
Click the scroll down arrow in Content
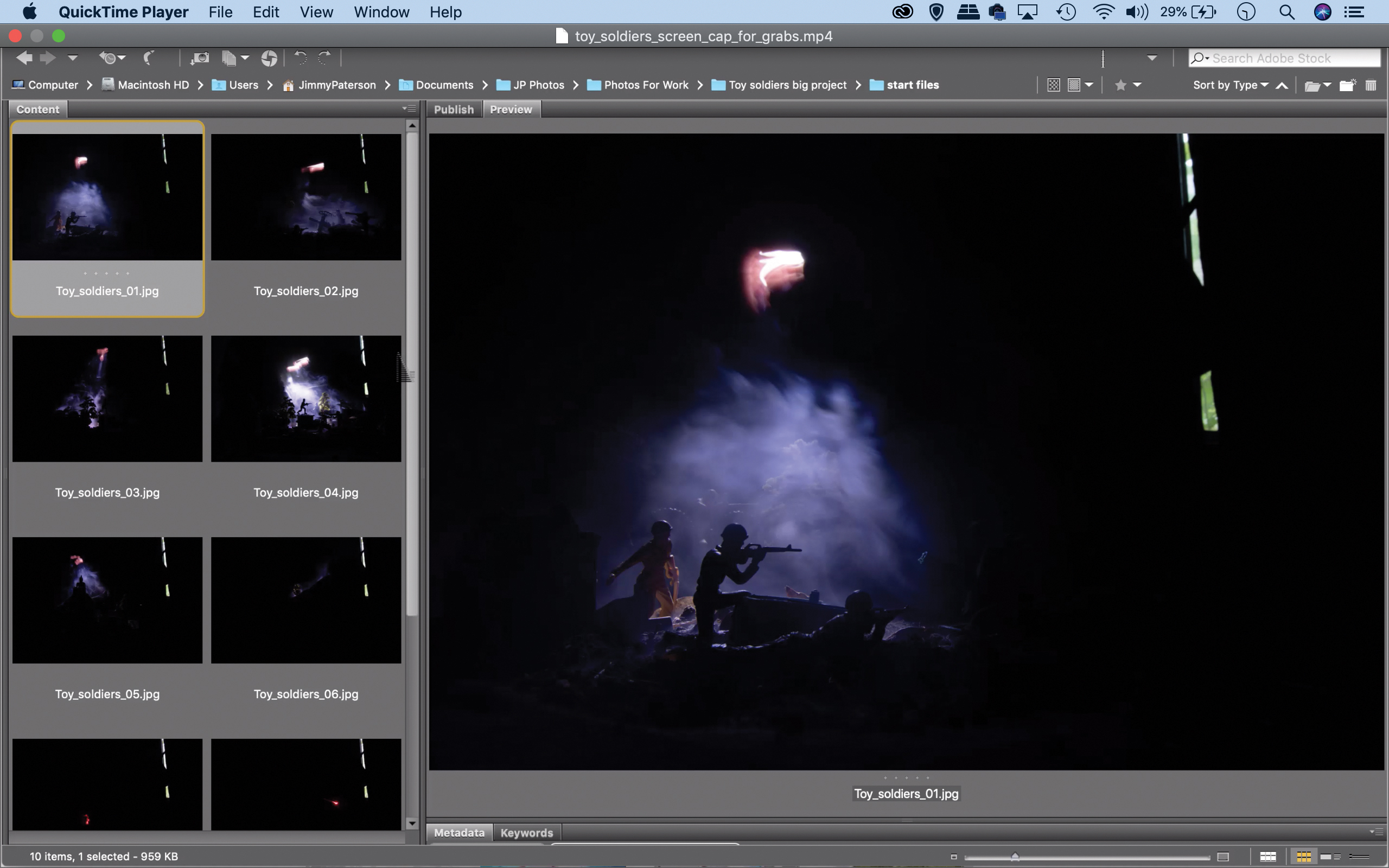coord(411,823)
